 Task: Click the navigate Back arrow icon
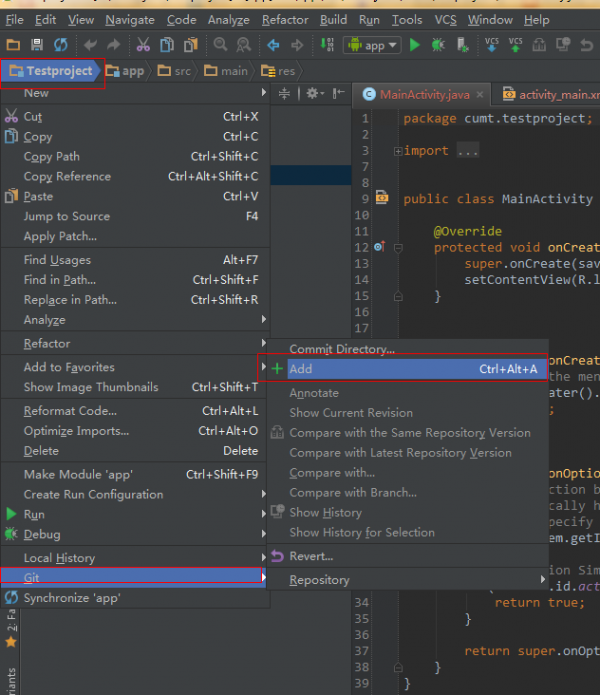pos(273,45)
